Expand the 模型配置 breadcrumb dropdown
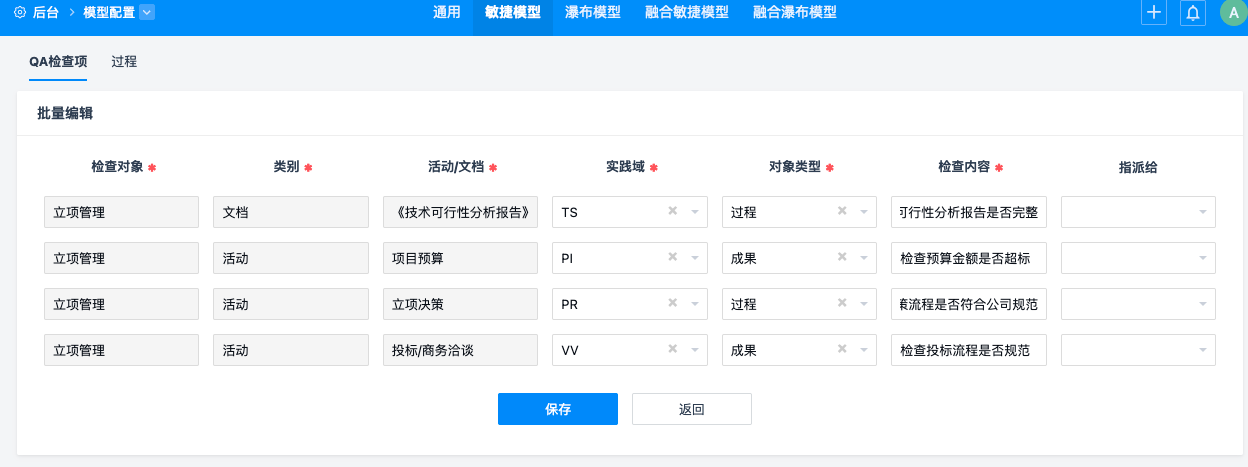Screen dimensions: 1248x467 pos(147,12)
